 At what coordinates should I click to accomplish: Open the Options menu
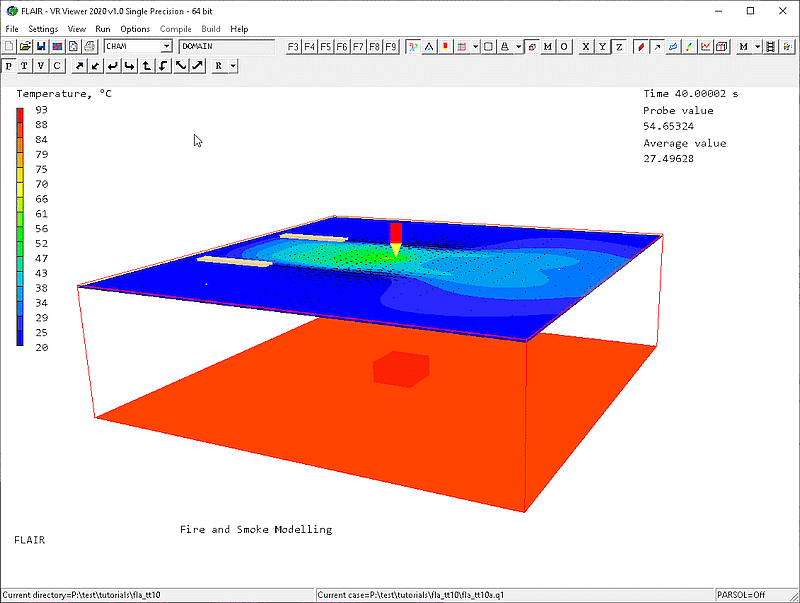135,29
